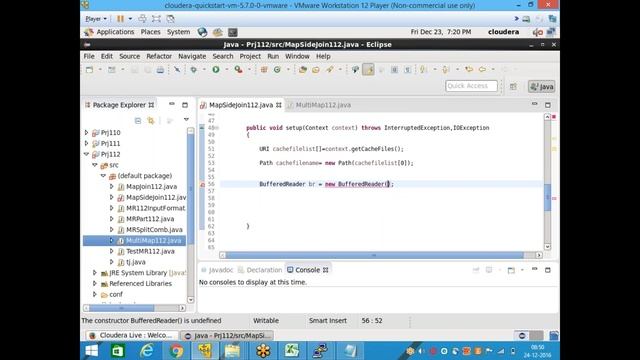This screenshot has width=640, height=360.
Task: Click the VMware Unity mode icon
Action: [x=171, y=19]
